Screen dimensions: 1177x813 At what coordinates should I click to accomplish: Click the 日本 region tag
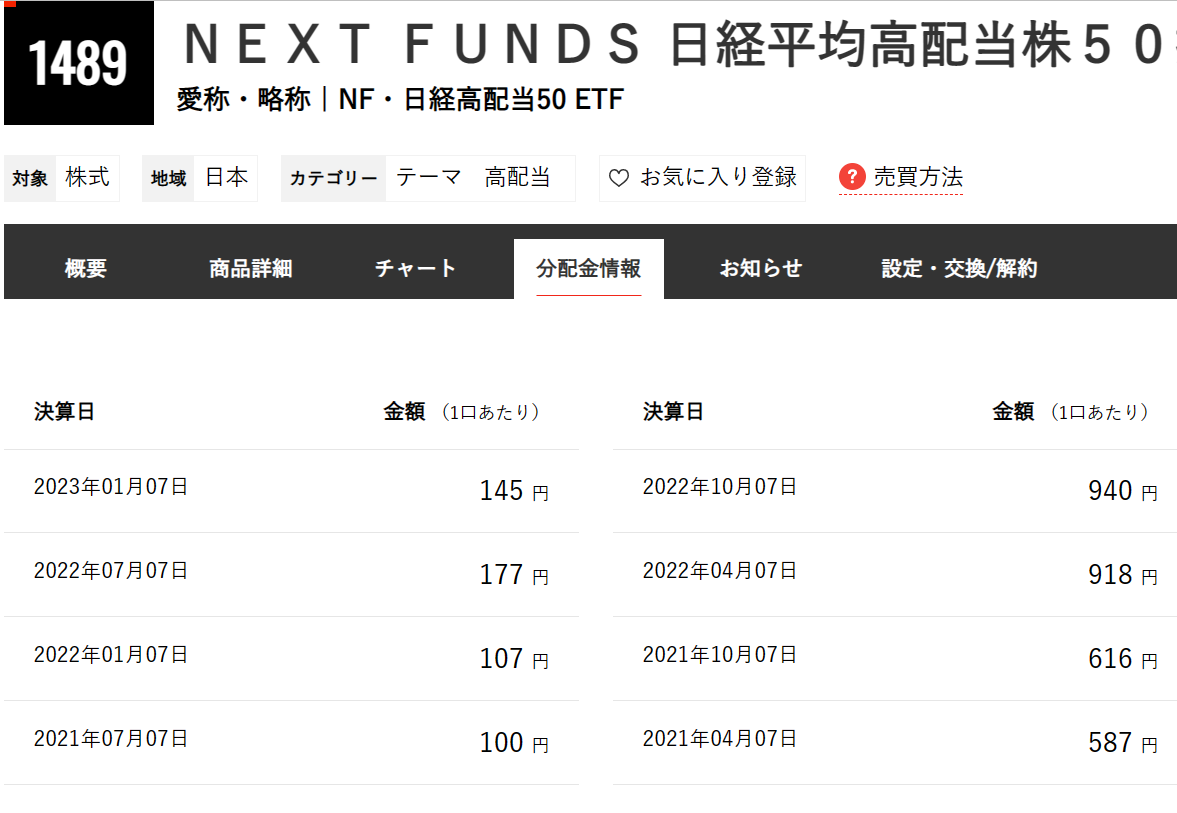(226, 177)
